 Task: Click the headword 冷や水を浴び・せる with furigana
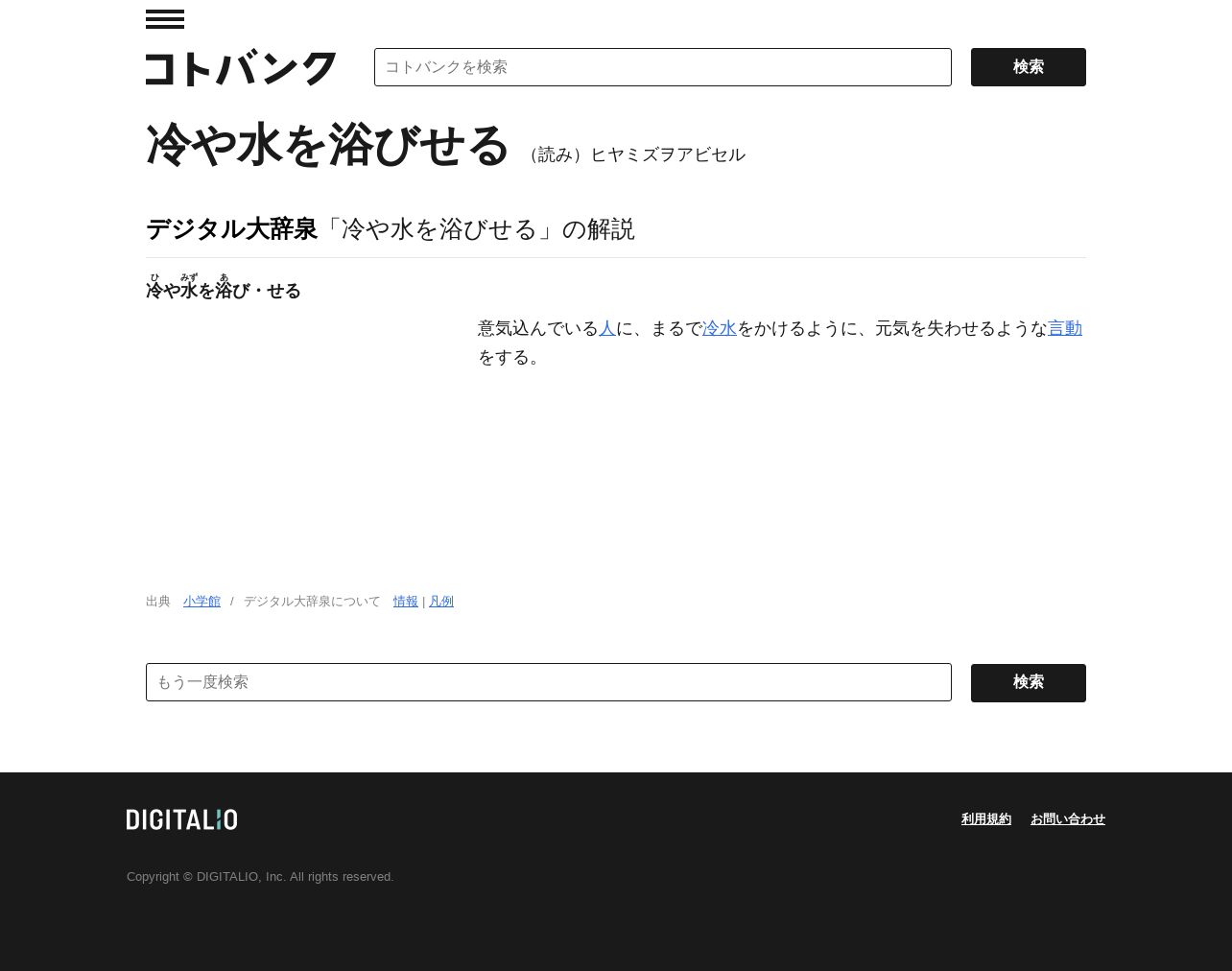[224, 287]
